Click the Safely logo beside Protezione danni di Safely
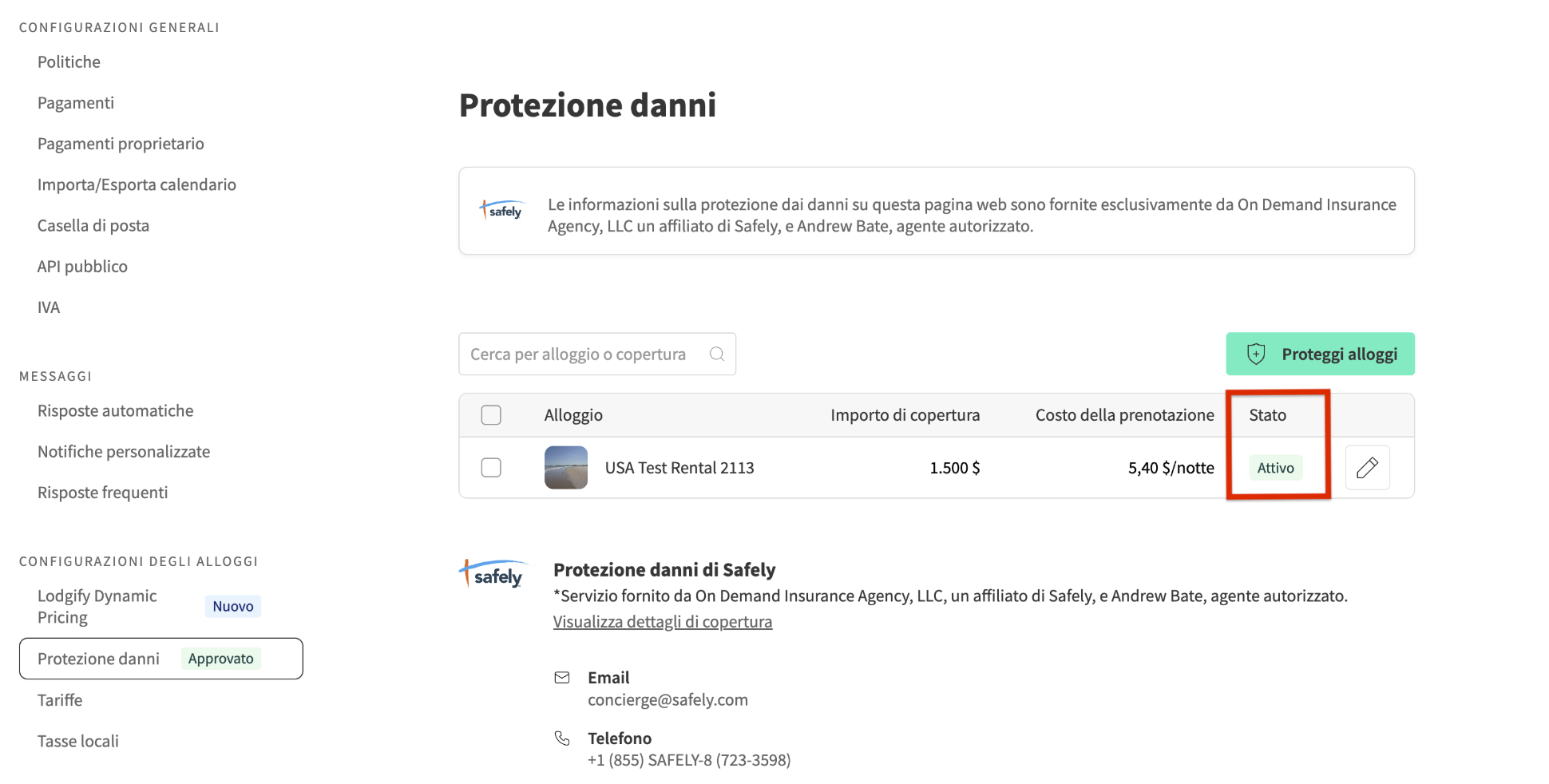Viewport: 1549px width, 784px height. 493,572
